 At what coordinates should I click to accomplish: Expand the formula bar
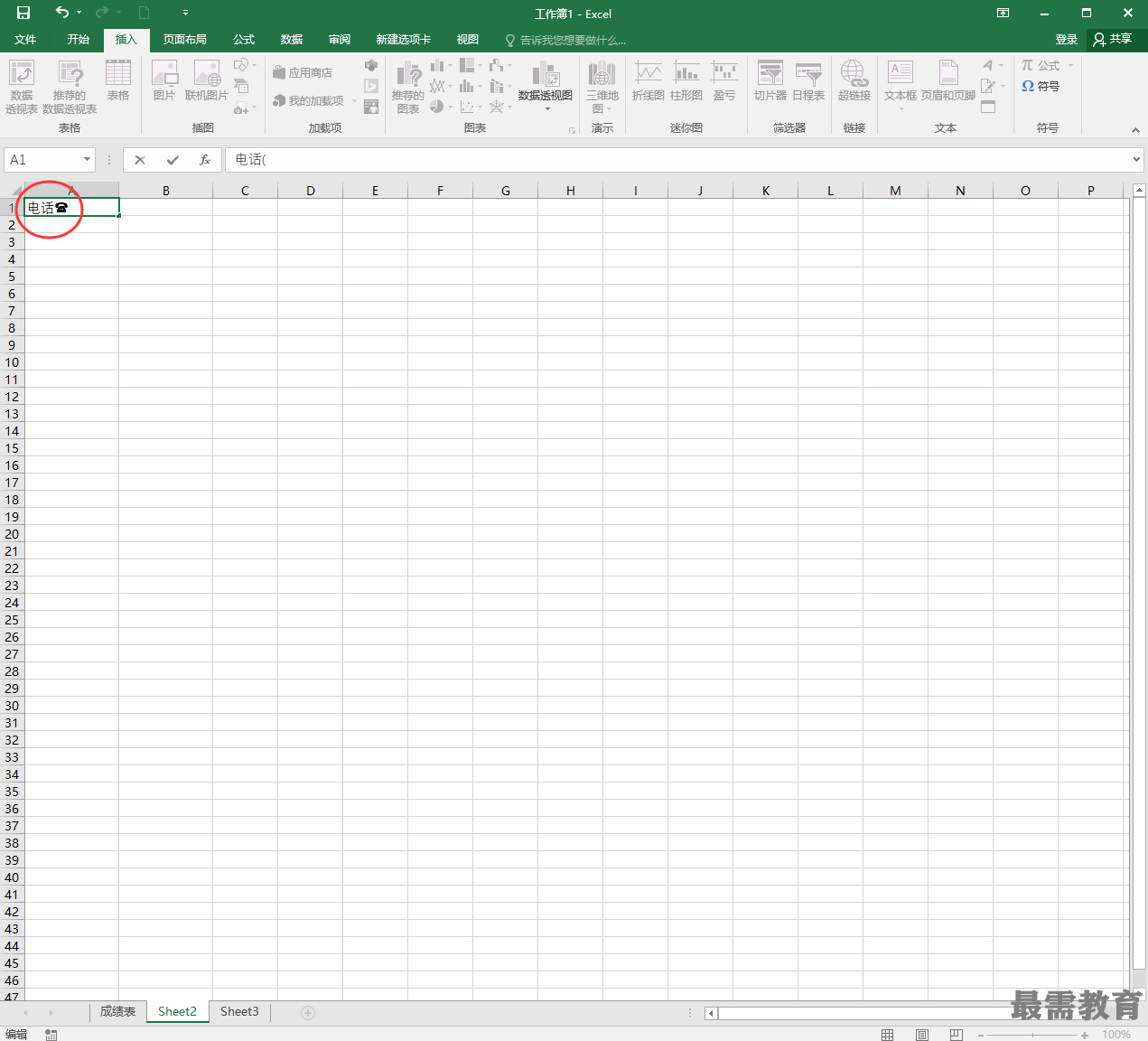point(1137,160)
